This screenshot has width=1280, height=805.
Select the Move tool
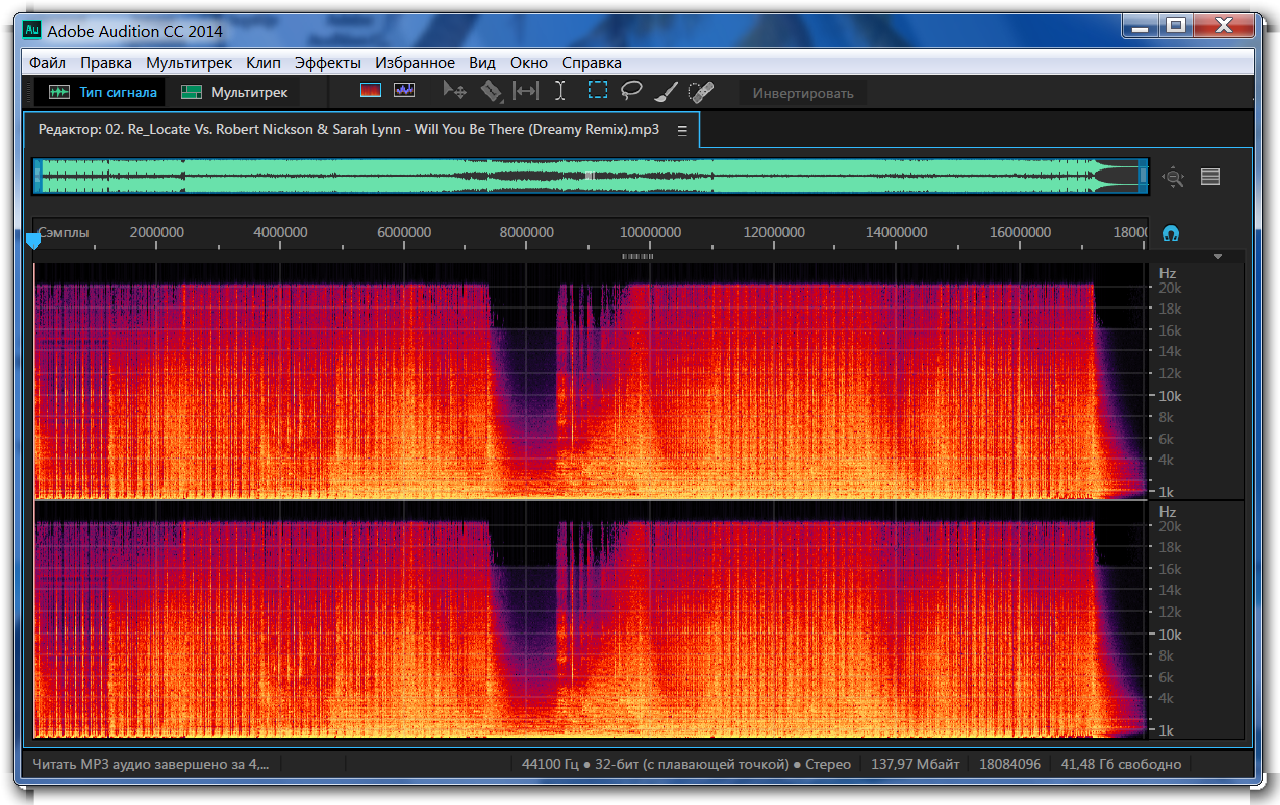(x=455, y=91)
